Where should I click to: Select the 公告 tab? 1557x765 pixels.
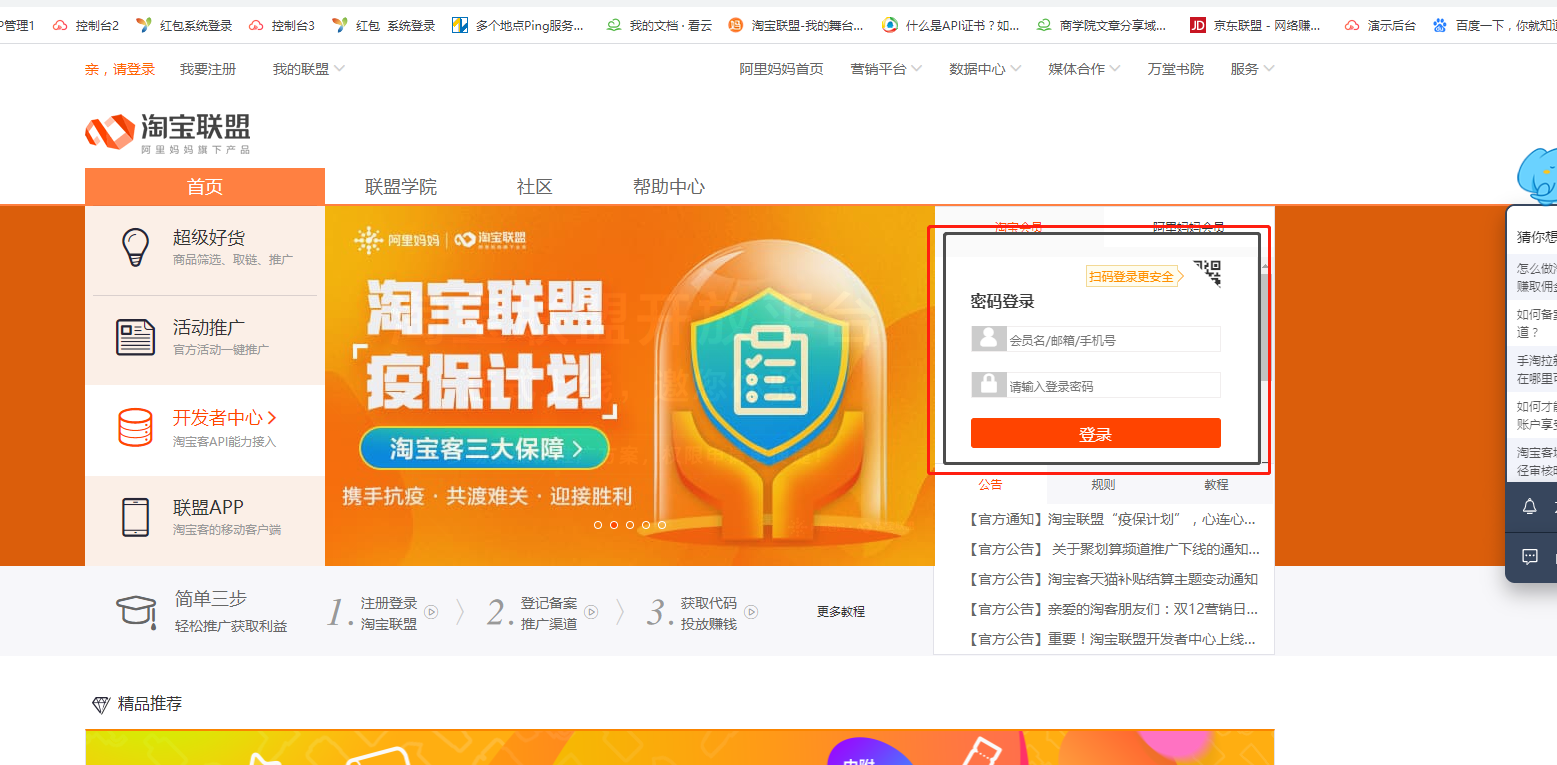tap(990, 484)
